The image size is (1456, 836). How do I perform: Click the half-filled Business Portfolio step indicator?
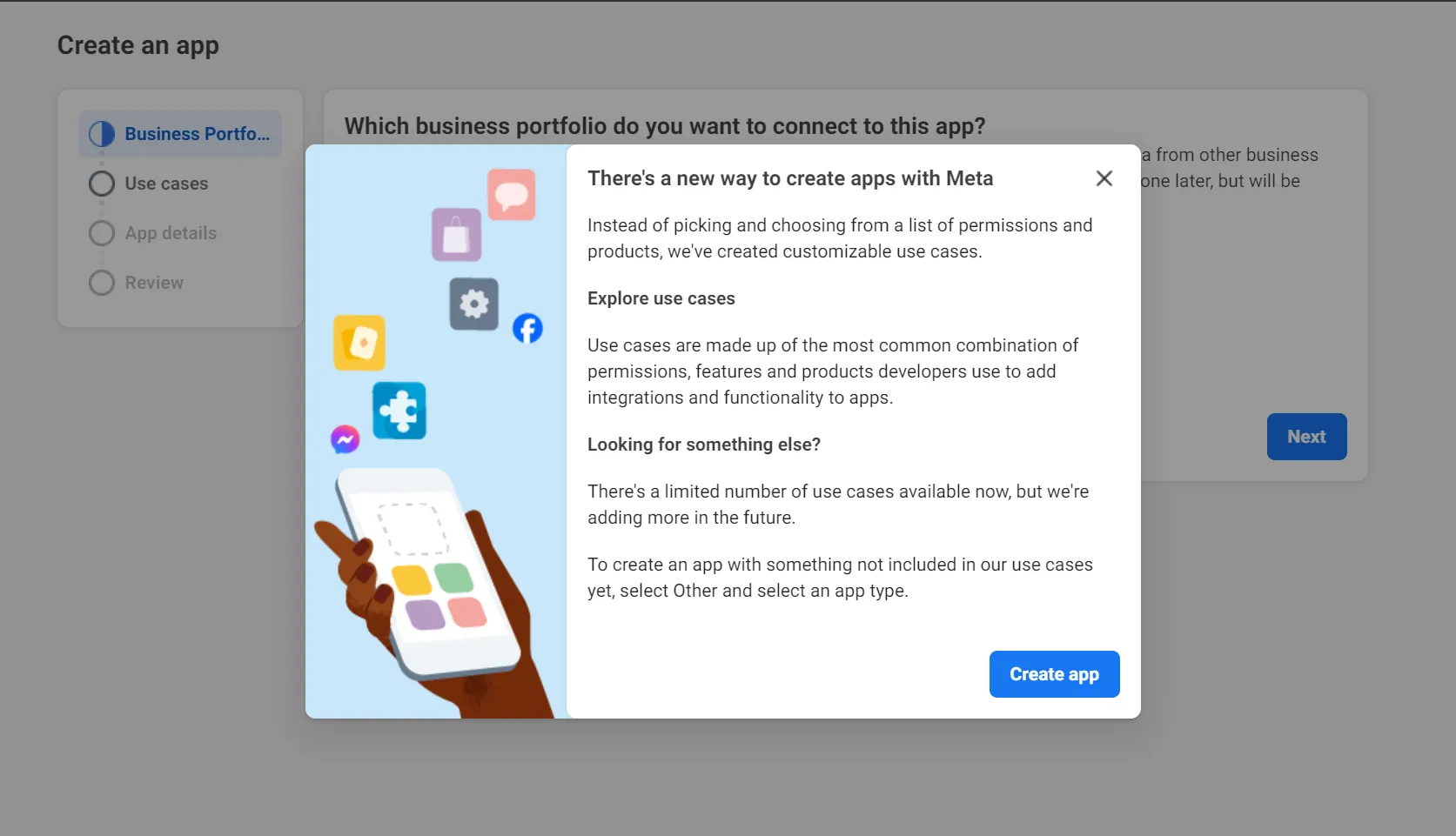(102, 134)
